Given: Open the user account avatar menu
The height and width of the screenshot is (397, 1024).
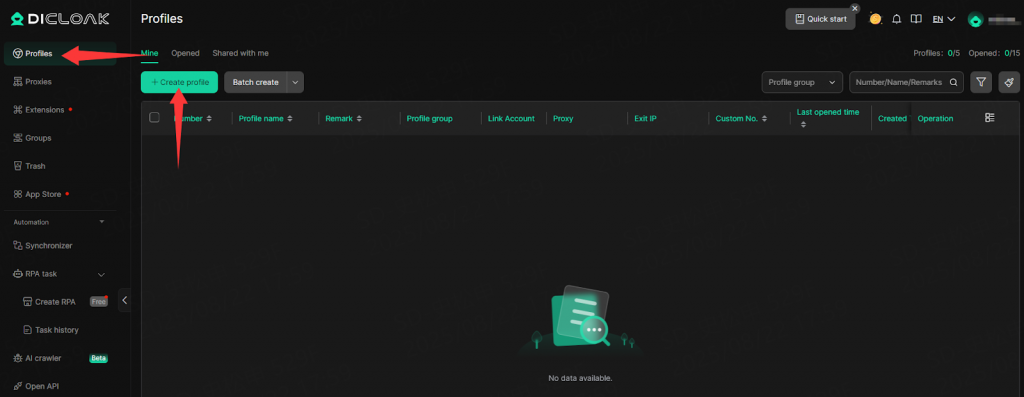Looking at the screenshot, I should click(x=975, y=20).
